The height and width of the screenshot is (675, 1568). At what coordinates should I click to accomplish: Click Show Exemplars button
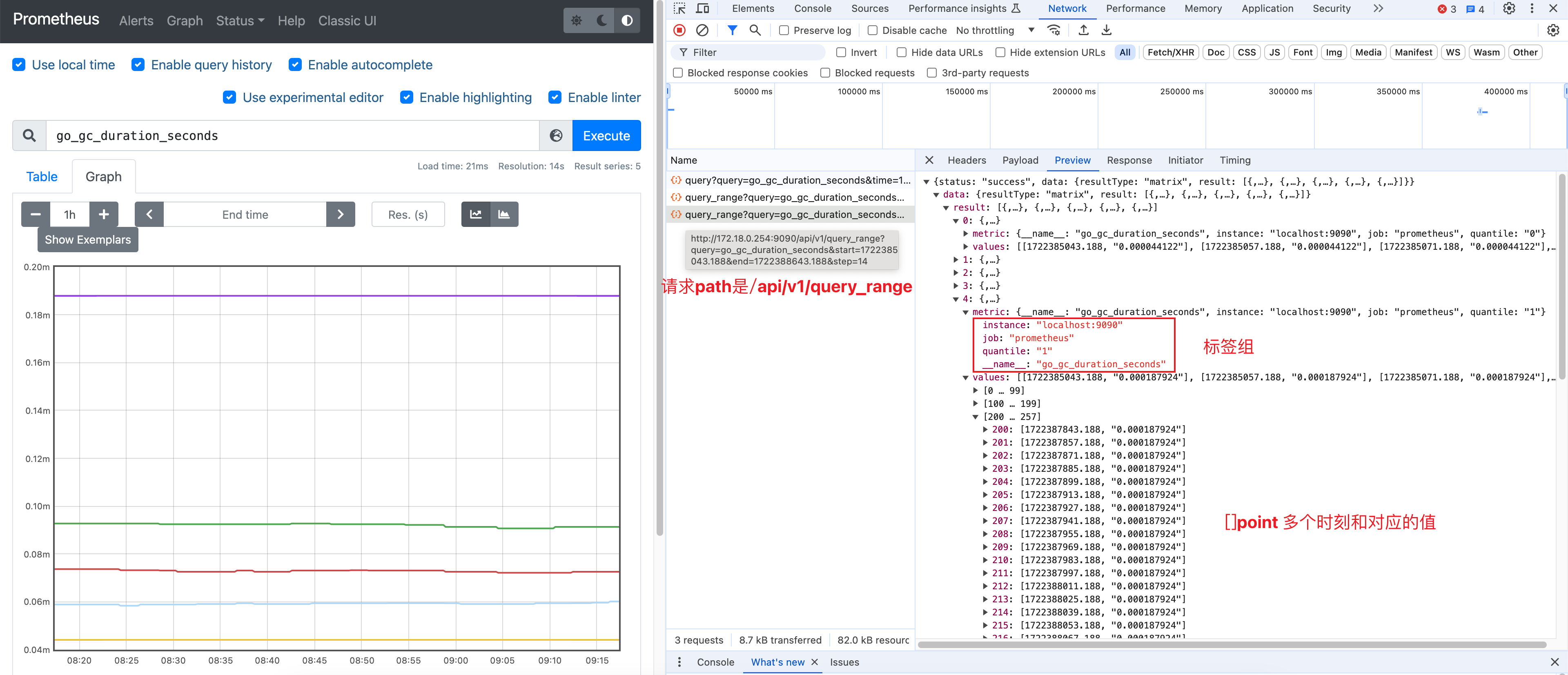coord(88,240)
